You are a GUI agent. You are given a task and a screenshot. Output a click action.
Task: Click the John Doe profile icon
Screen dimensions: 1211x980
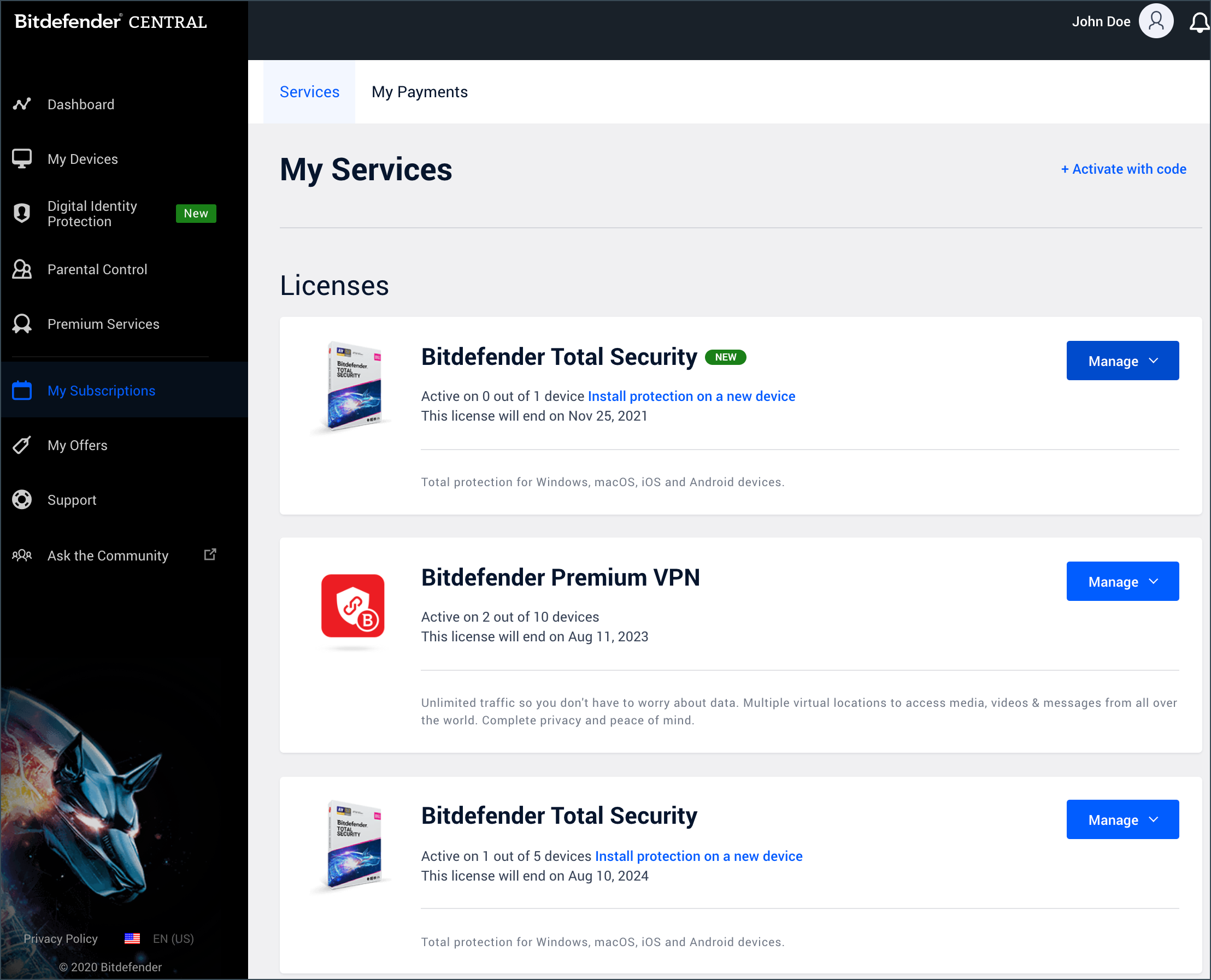(1155, 22)
